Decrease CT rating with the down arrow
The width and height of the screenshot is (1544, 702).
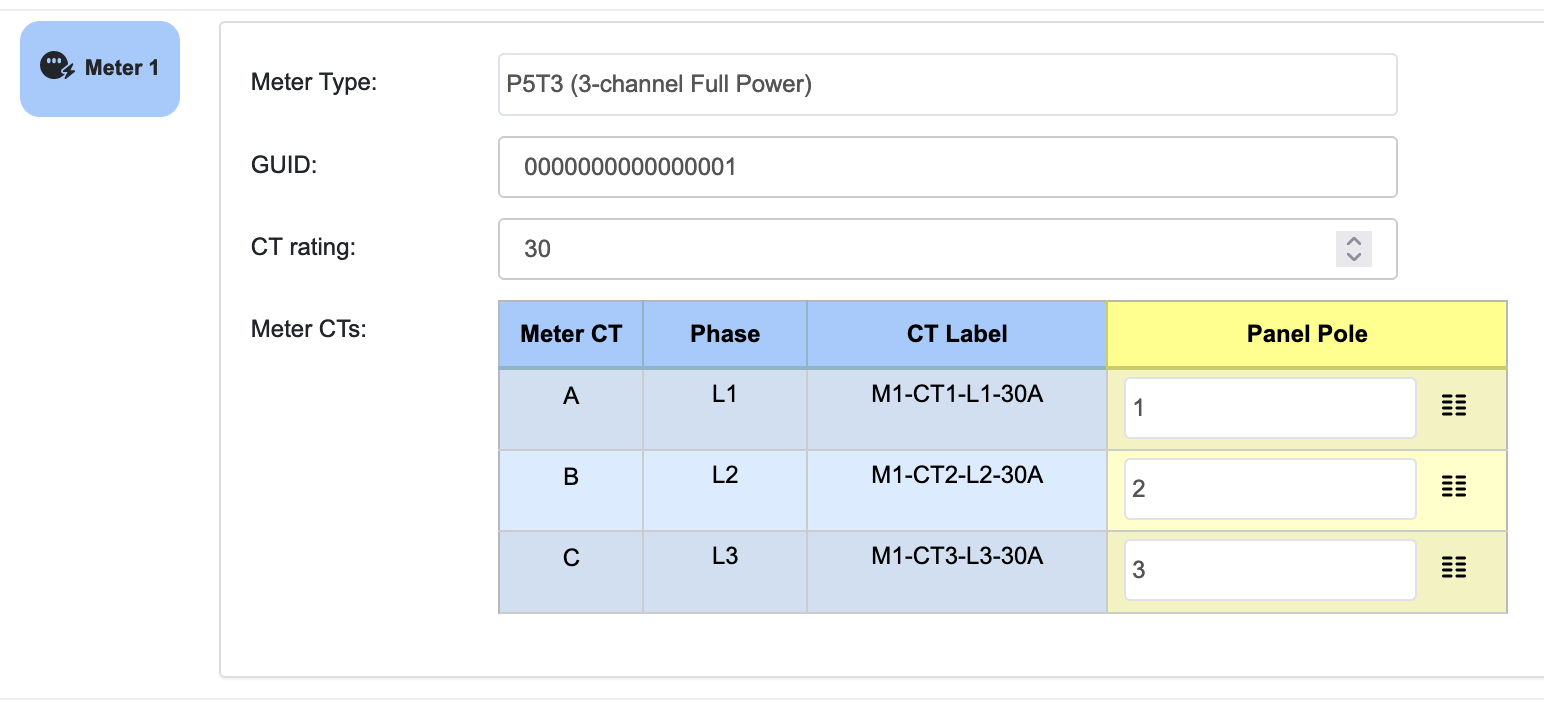(1353, 257)
